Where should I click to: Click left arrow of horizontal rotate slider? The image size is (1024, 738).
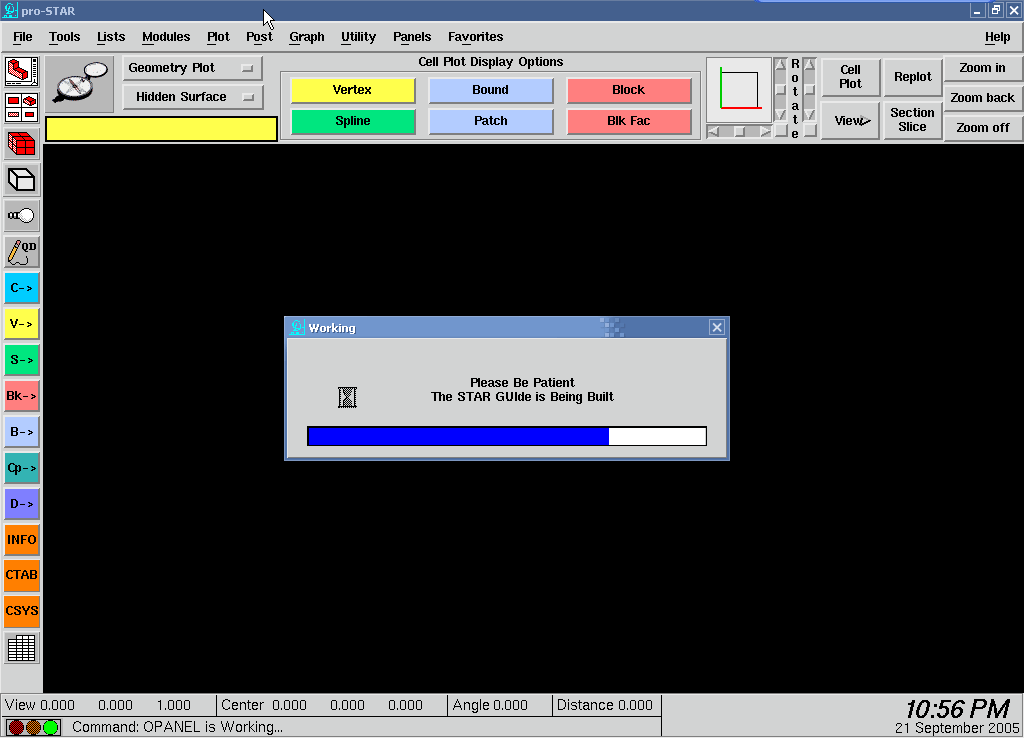(713, 131)
